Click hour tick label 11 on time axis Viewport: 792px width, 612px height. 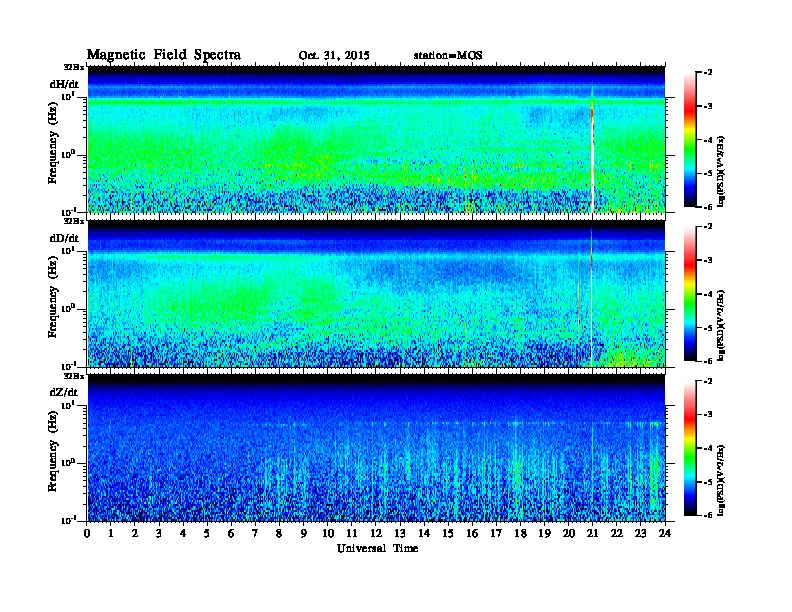click(352, 533)
